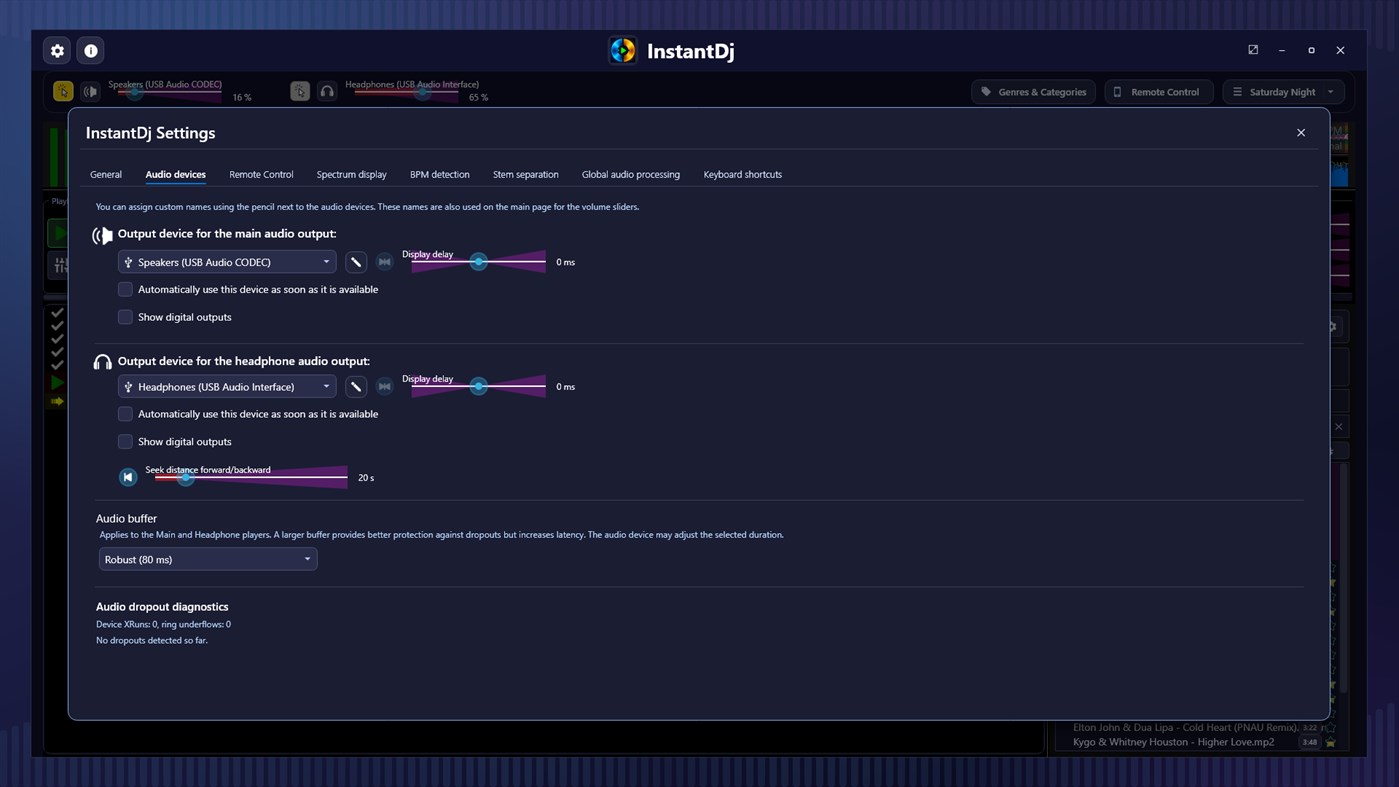The height and width of the screenshot is (787, 1399).
Task: Click the Seek distance forward/backward slider
Action: tap(251, 477)
